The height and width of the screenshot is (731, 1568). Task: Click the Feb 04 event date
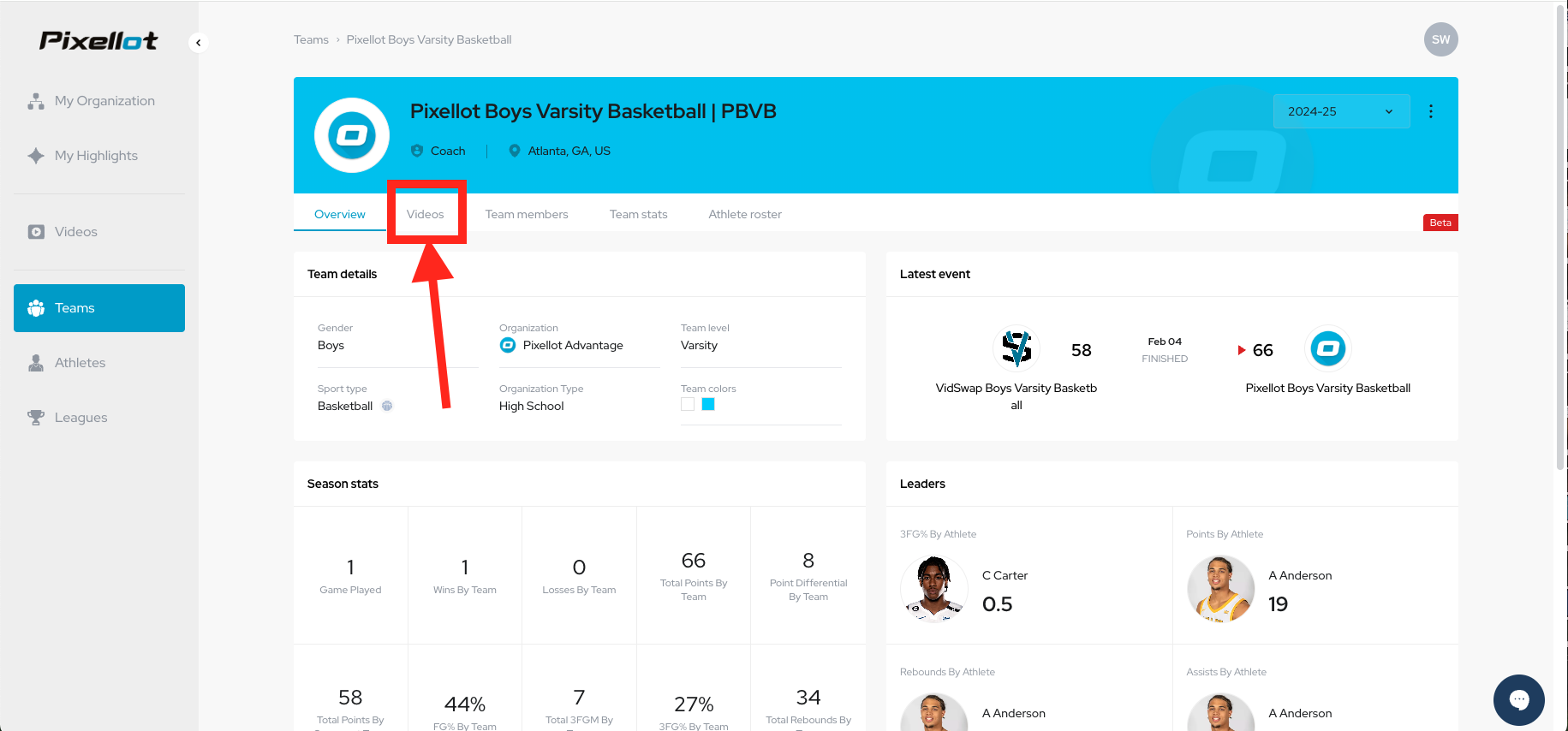tap(1165, 342)
